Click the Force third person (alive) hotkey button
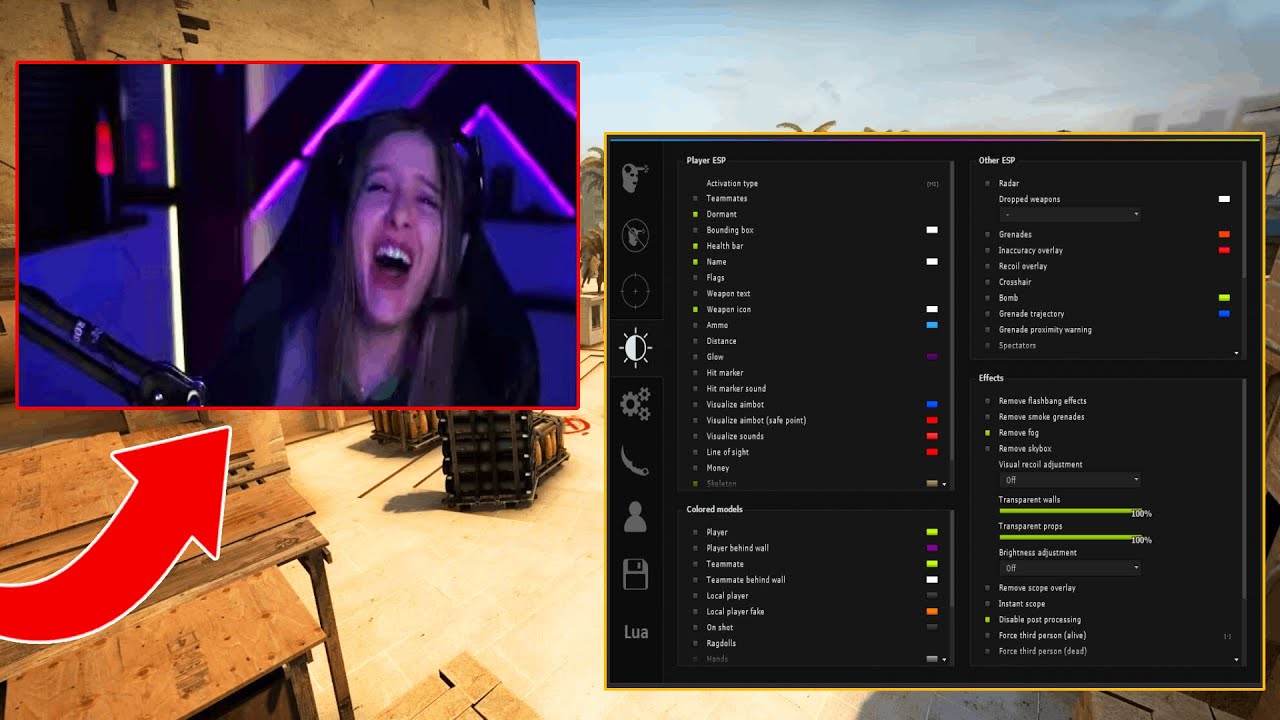 (1227, 636)
